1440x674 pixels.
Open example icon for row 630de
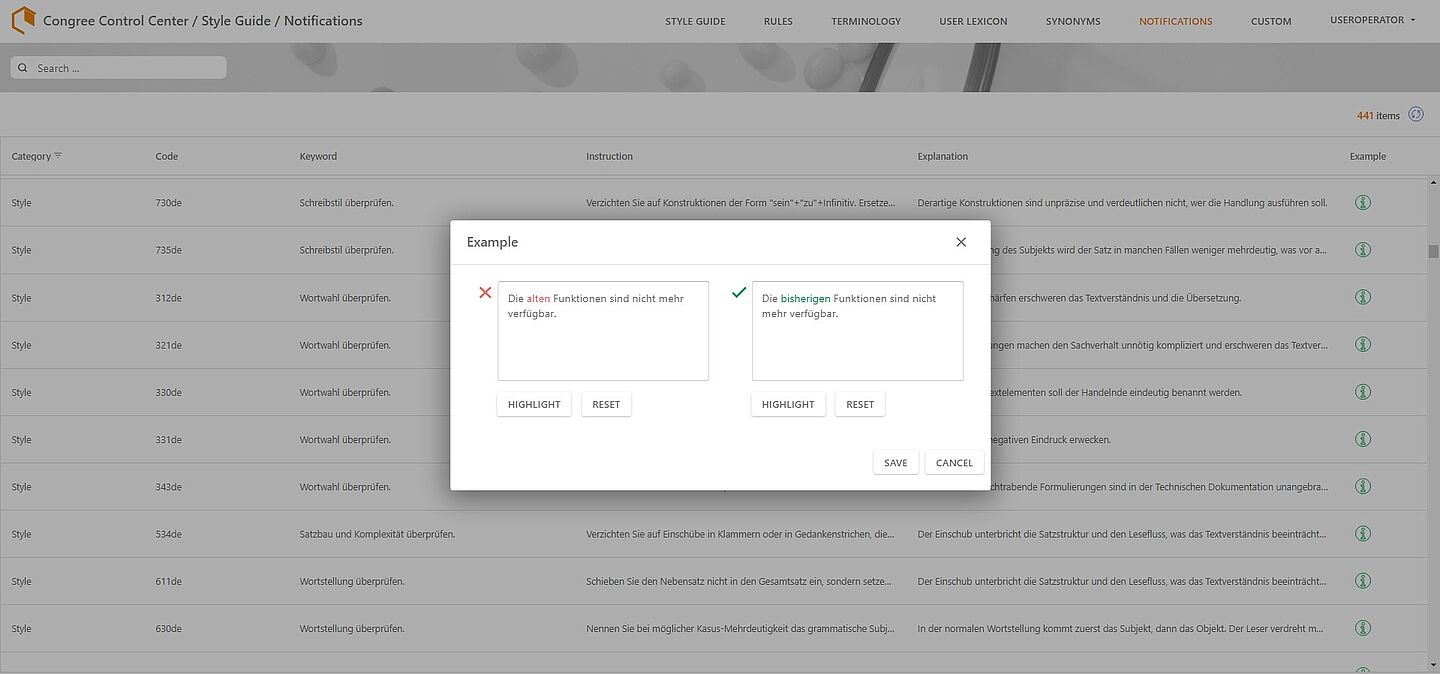coord(1362,628)
